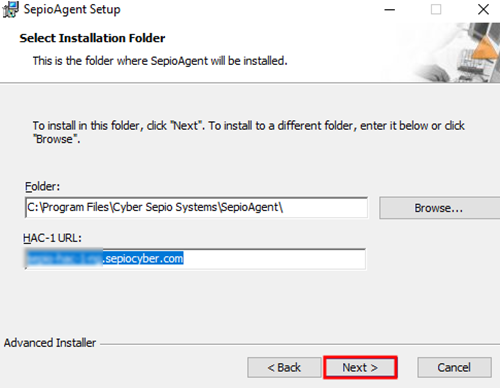The width and height of the screenshot is (500, 388).
Task: Click the "Select Installation Folder" heading
Action: point(92,38)
